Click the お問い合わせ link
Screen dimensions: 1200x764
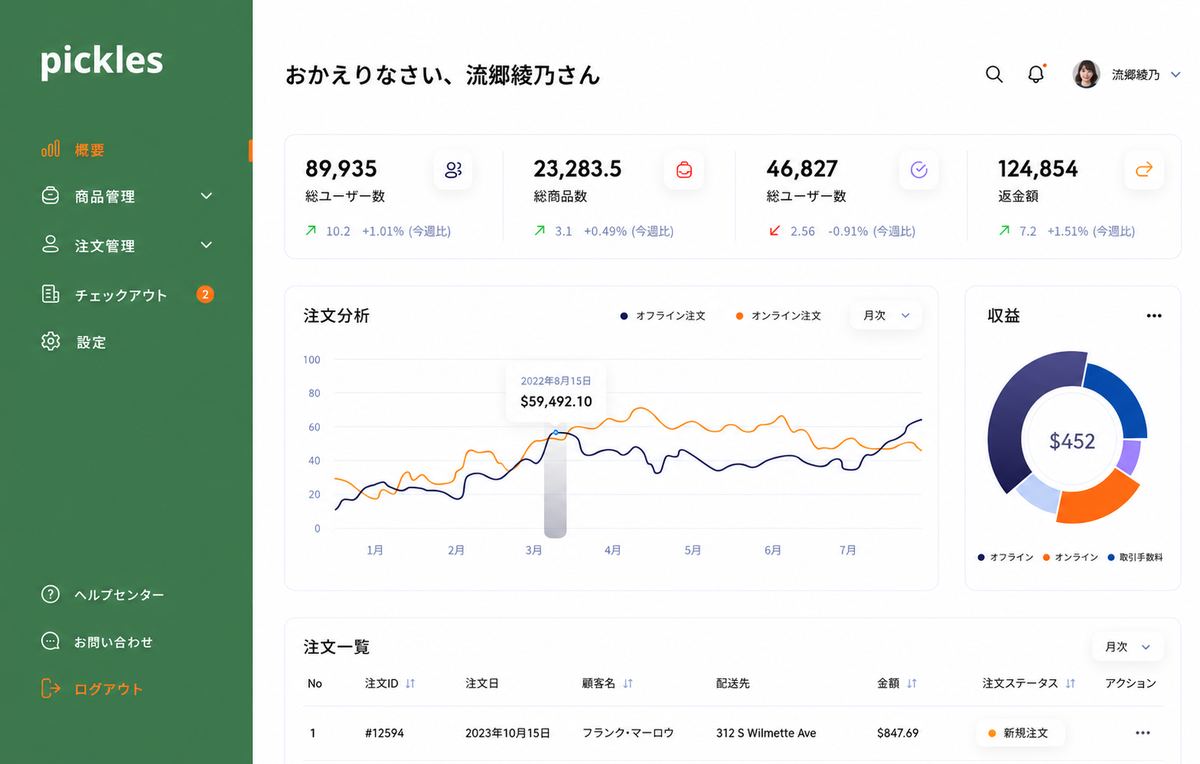point(113,642)
